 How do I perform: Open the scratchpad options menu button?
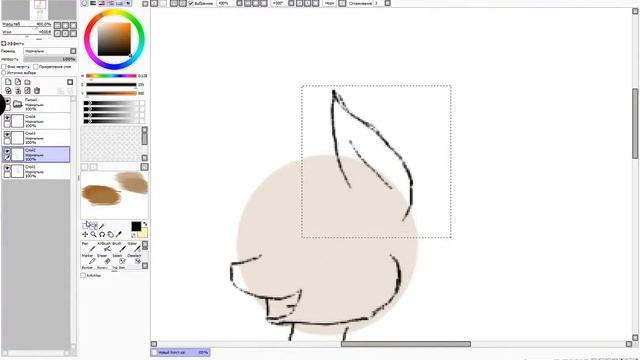[144, 167]
